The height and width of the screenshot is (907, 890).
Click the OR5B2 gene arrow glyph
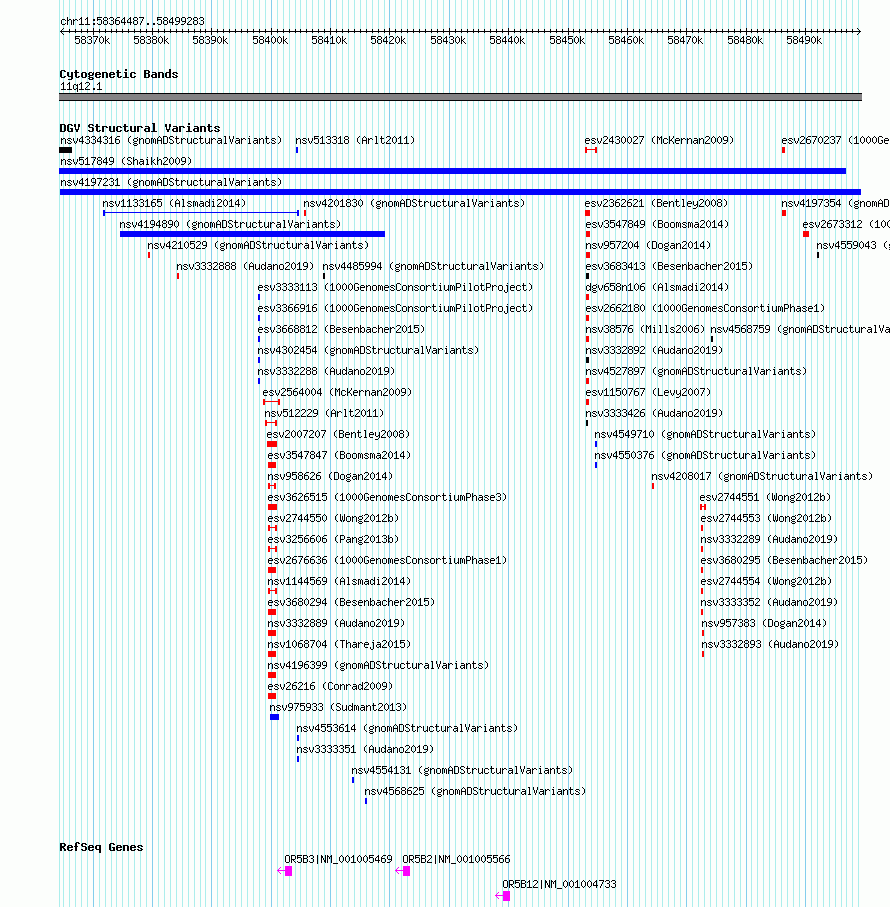point(402,871)
